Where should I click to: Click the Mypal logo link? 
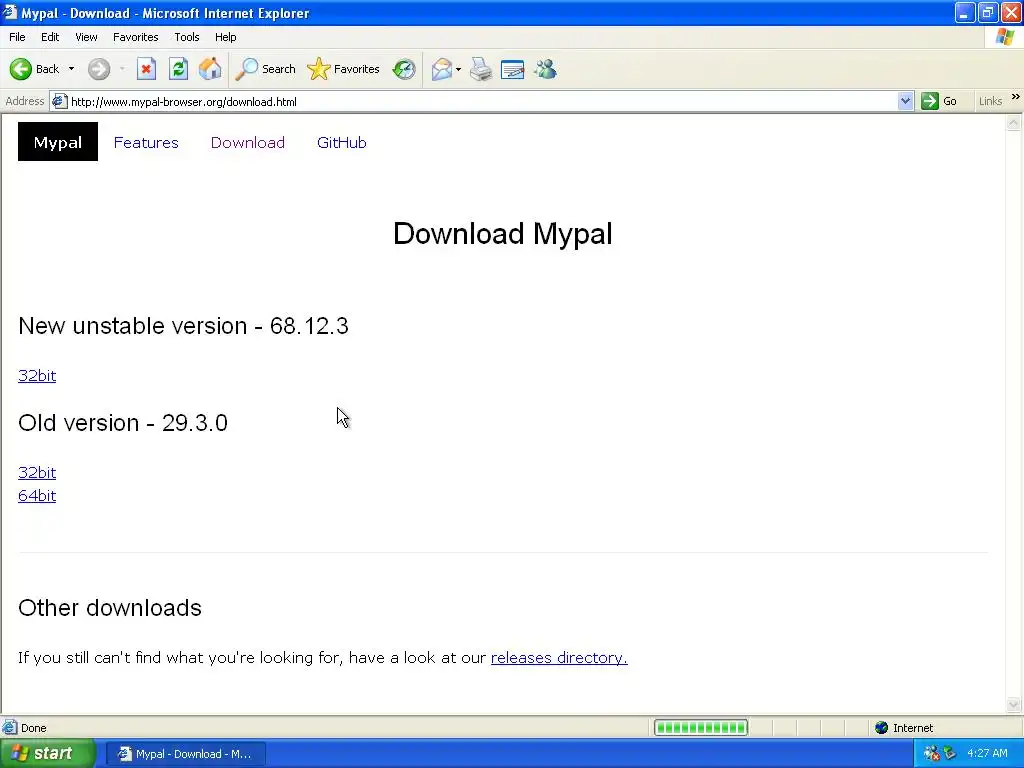coord(57,142)
